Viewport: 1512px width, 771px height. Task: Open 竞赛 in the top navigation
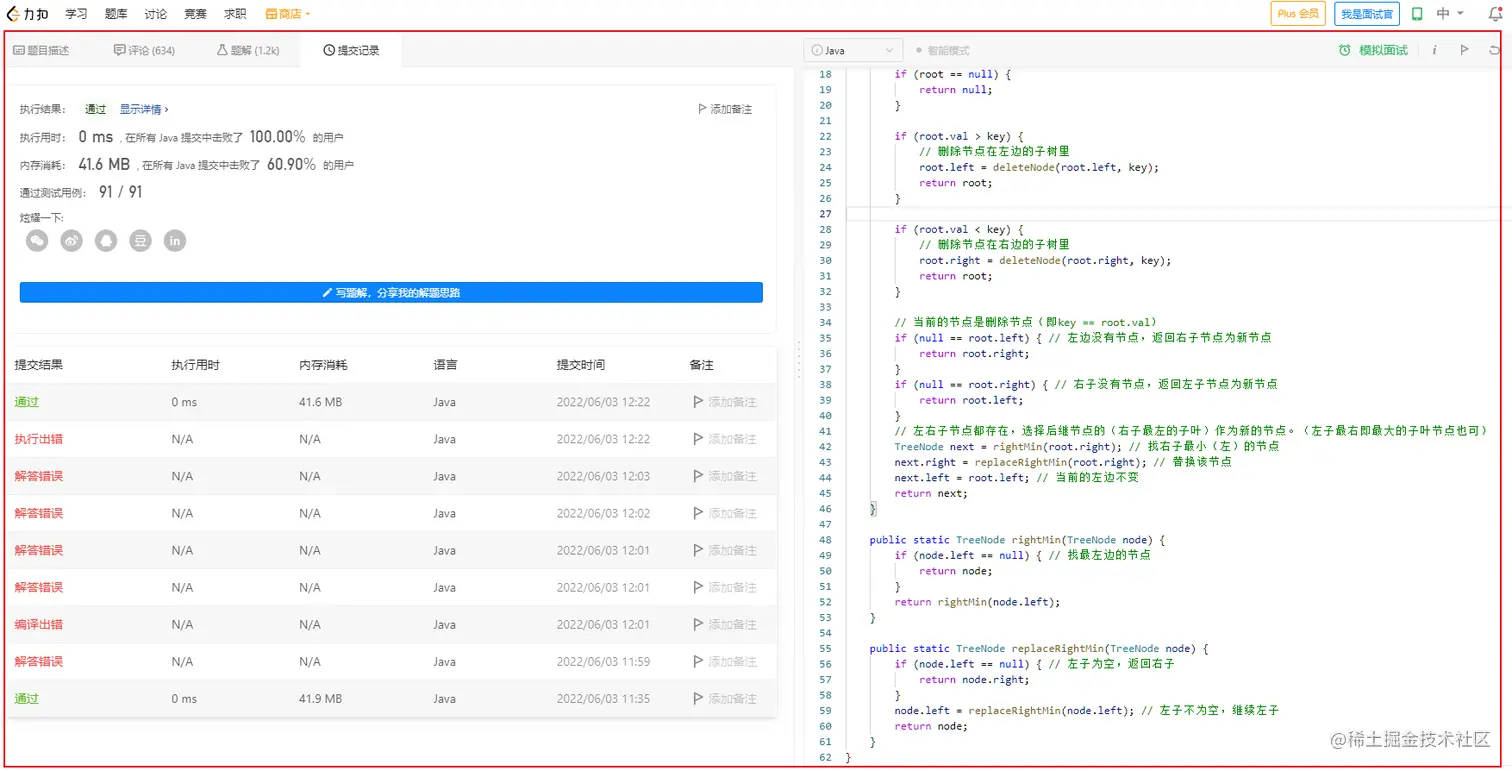pos(196,14)
